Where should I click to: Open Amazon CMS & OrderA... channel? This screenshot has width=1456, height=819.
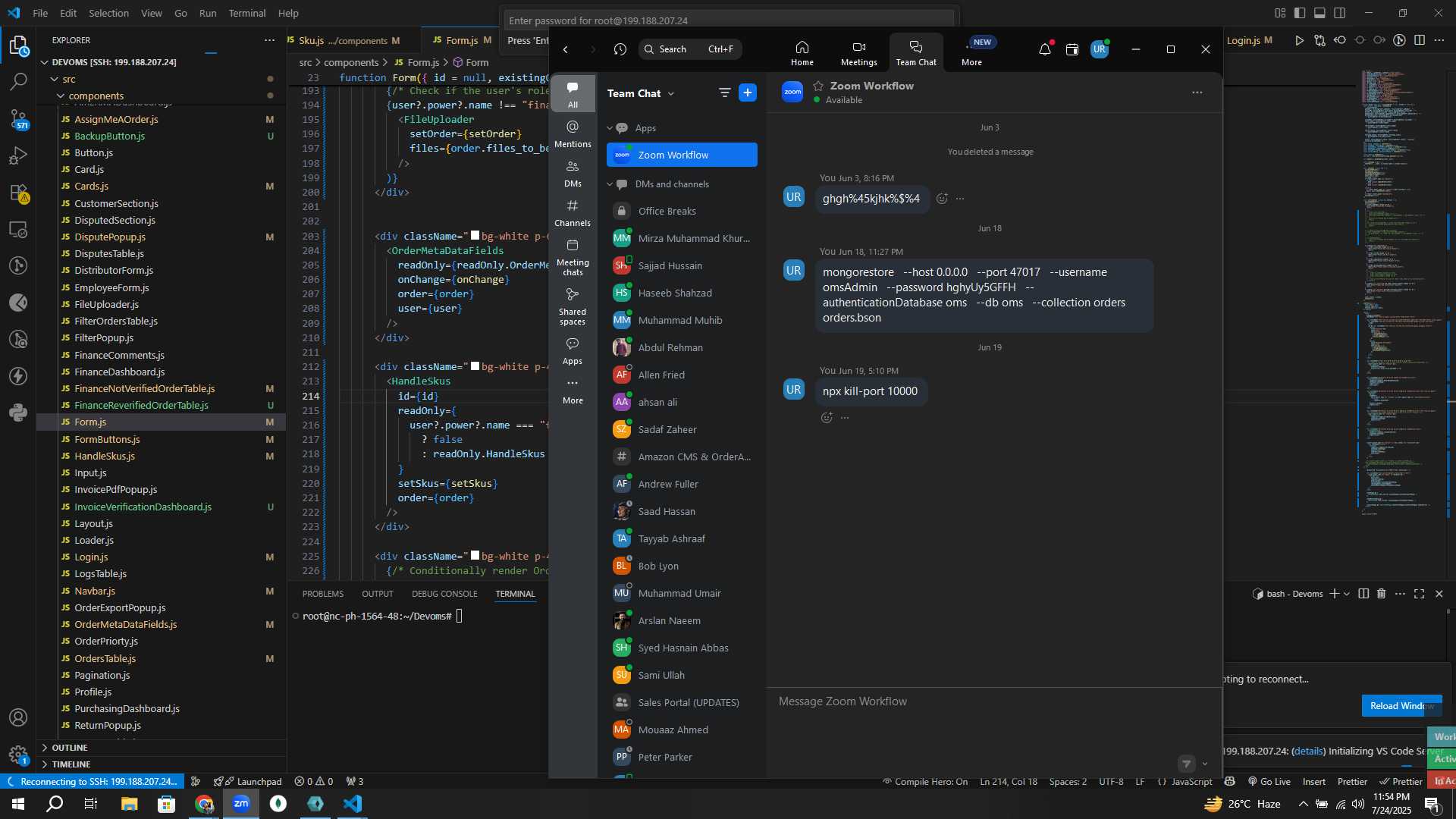(x=682, y=457)
